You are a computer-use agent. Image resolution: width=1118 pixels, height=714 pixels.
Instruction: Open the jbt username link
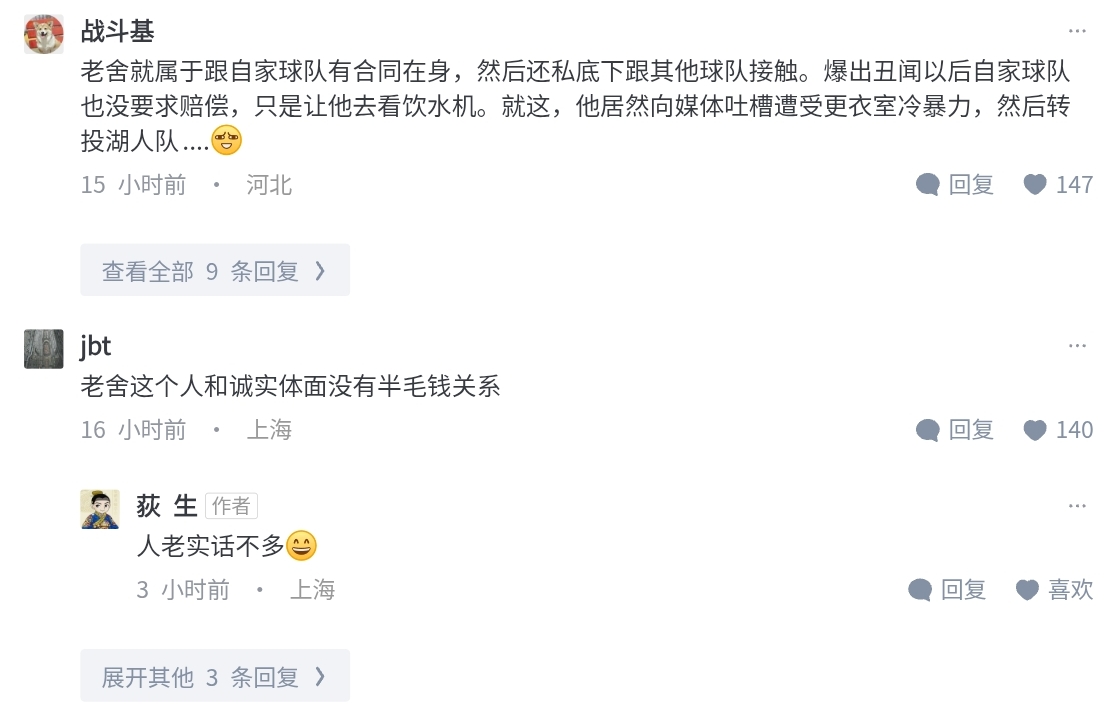96,346
